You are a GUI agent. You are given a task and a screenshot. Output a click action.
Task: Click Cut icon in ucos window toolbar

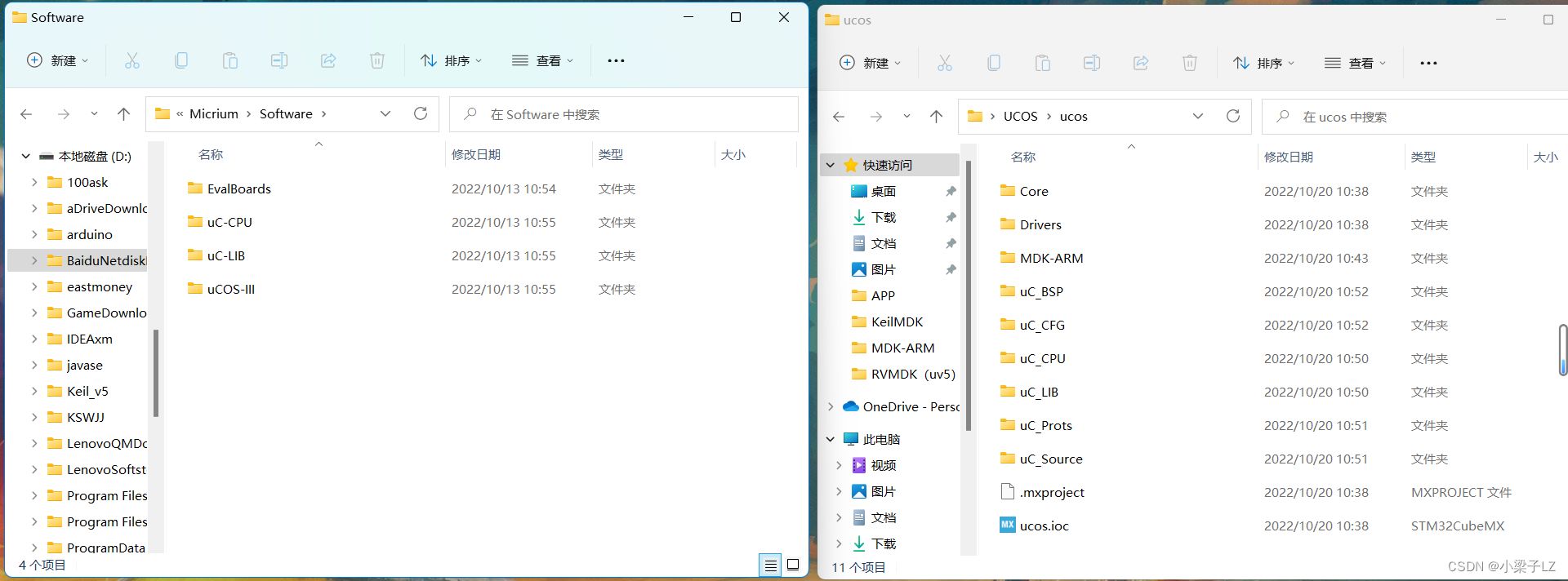click(x=945, y=63)
